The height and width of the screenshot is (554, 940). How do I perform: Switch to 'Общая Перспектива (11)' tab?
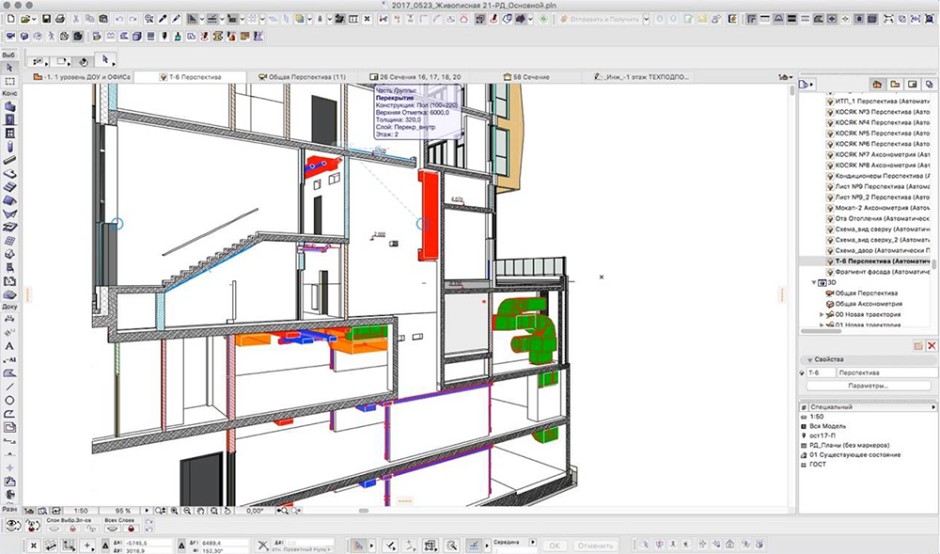tap(307, 76)
